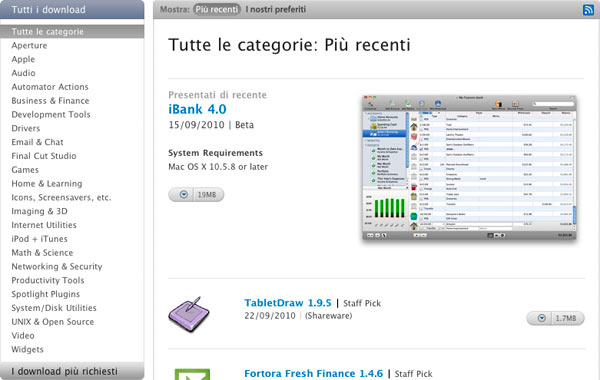The image size is (600, 380).
Task: Open Email & Chat category
Action: click(x=37, y=142)
